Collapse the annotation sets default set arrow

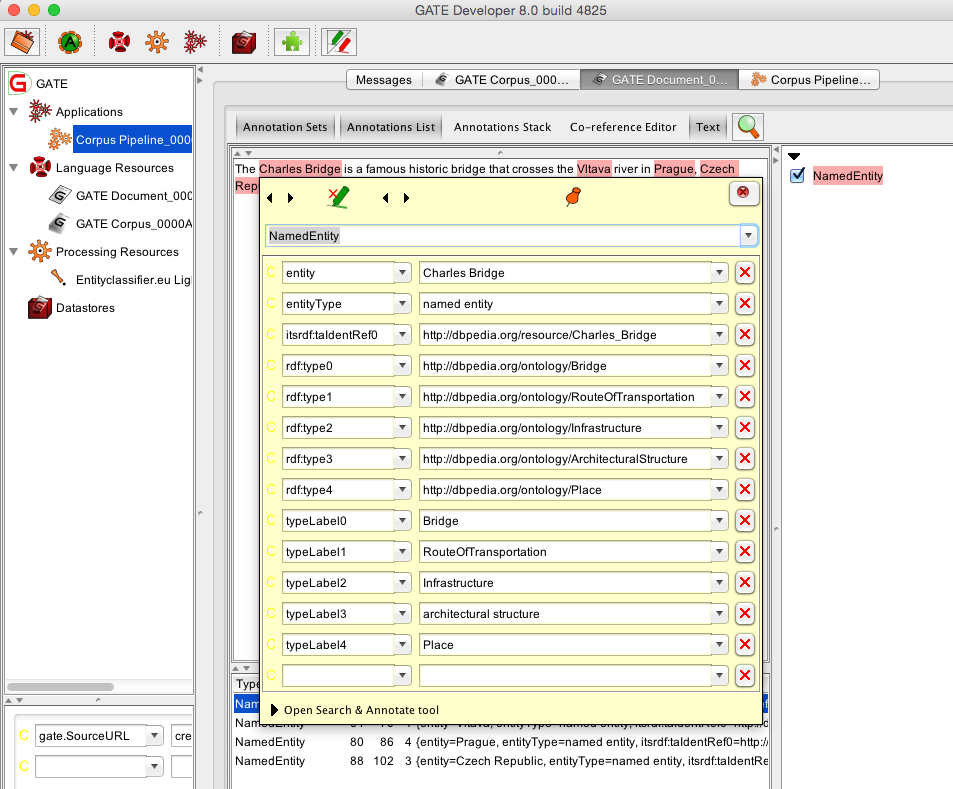794,156
